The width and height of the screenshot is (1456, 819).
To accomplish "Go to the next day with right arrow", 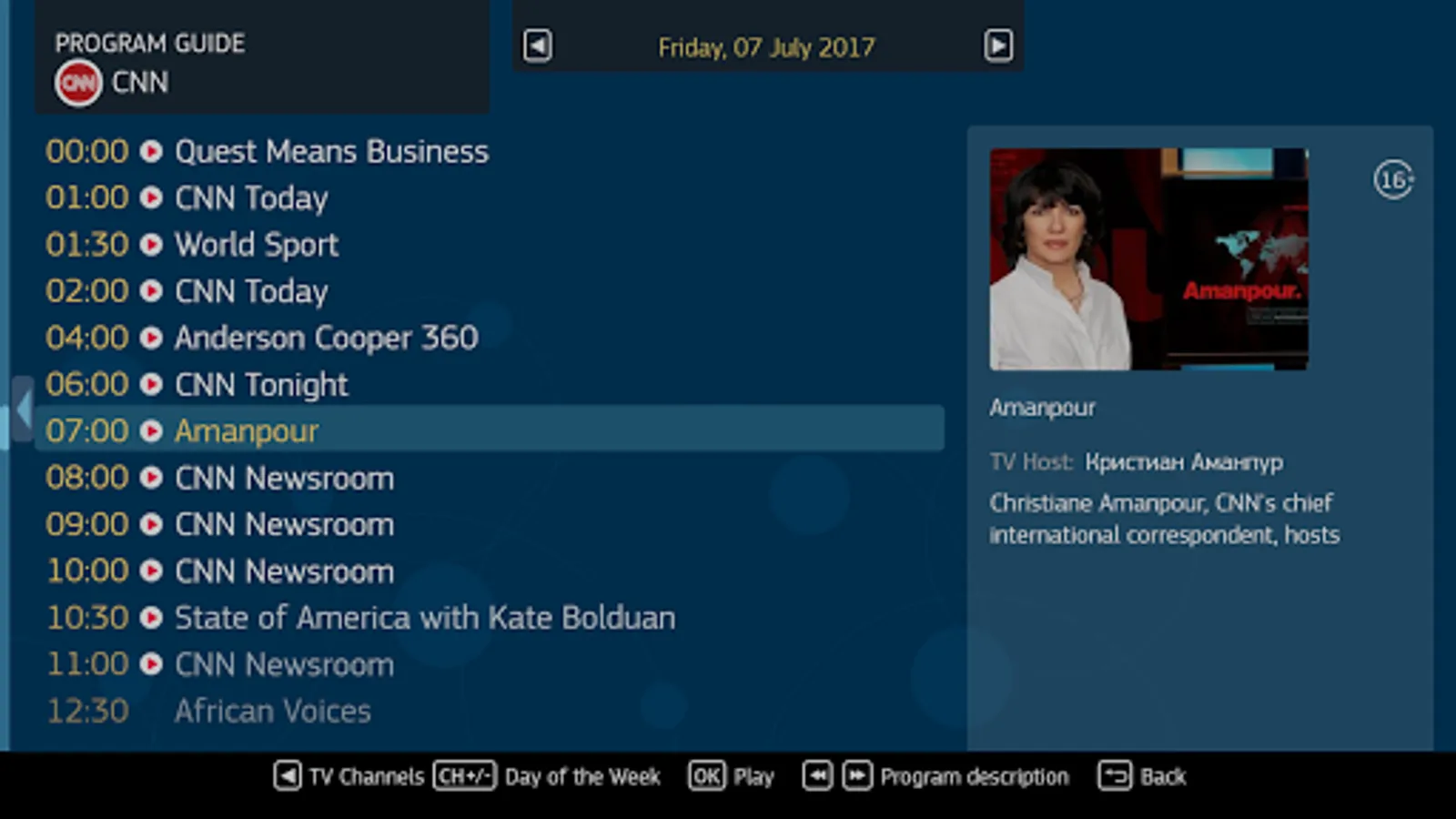I will pos(998,45).
